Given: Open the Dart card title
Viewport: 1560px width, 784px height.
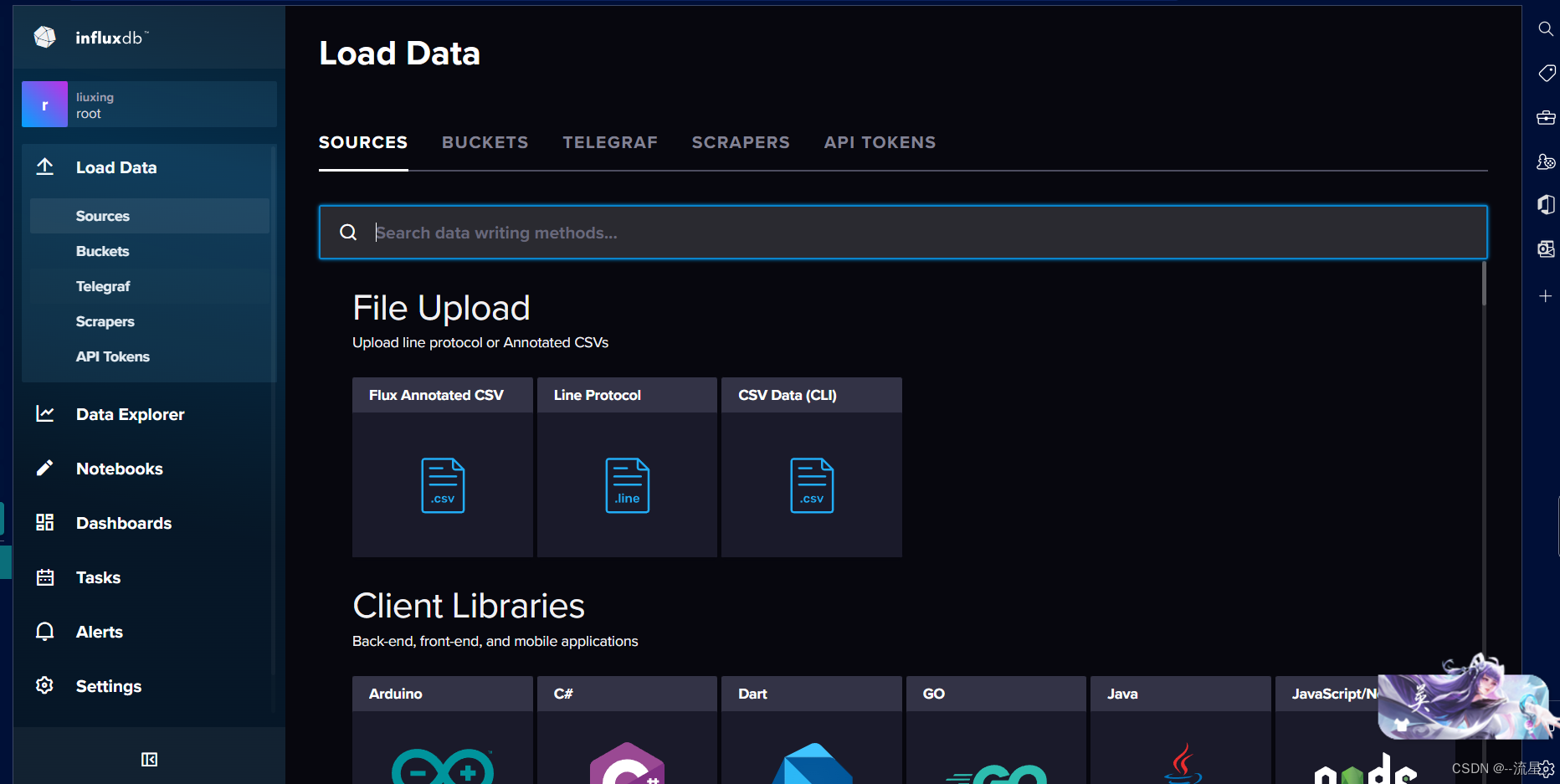Looking at the screenshot, I should (752, 694).
